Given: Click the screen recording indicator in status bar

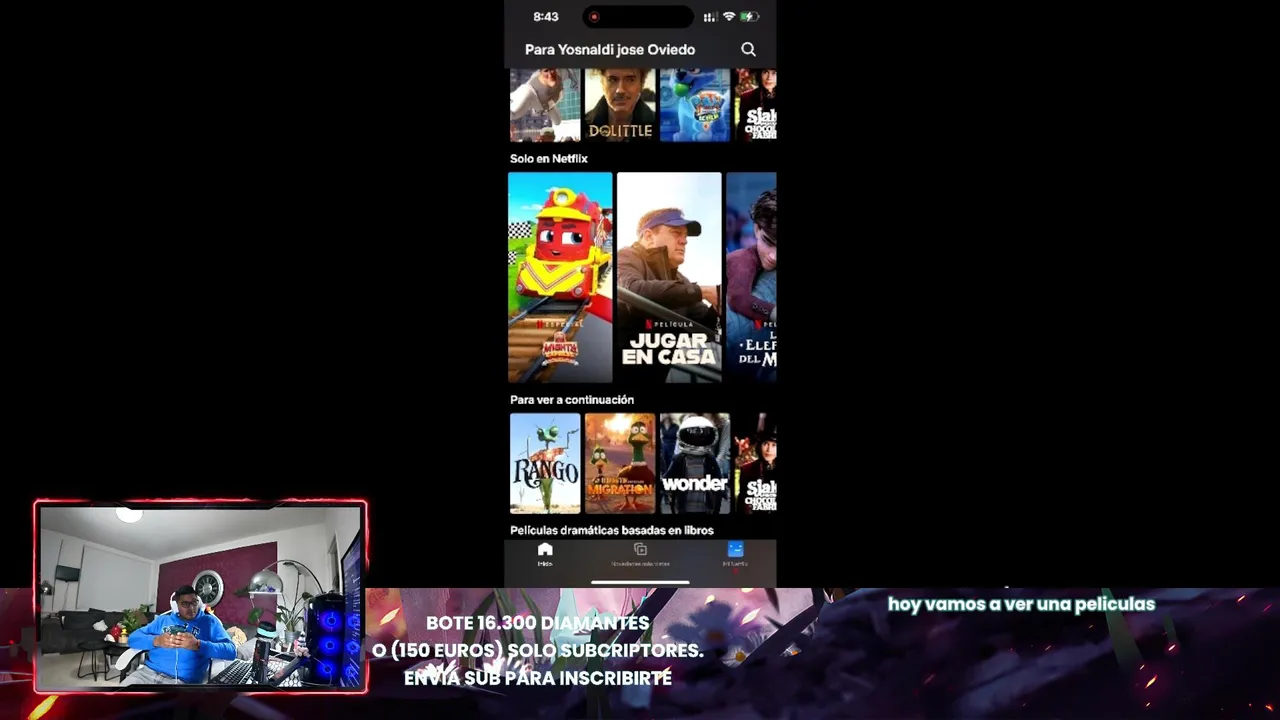Looking at the screenshot, I should [594, 16].
